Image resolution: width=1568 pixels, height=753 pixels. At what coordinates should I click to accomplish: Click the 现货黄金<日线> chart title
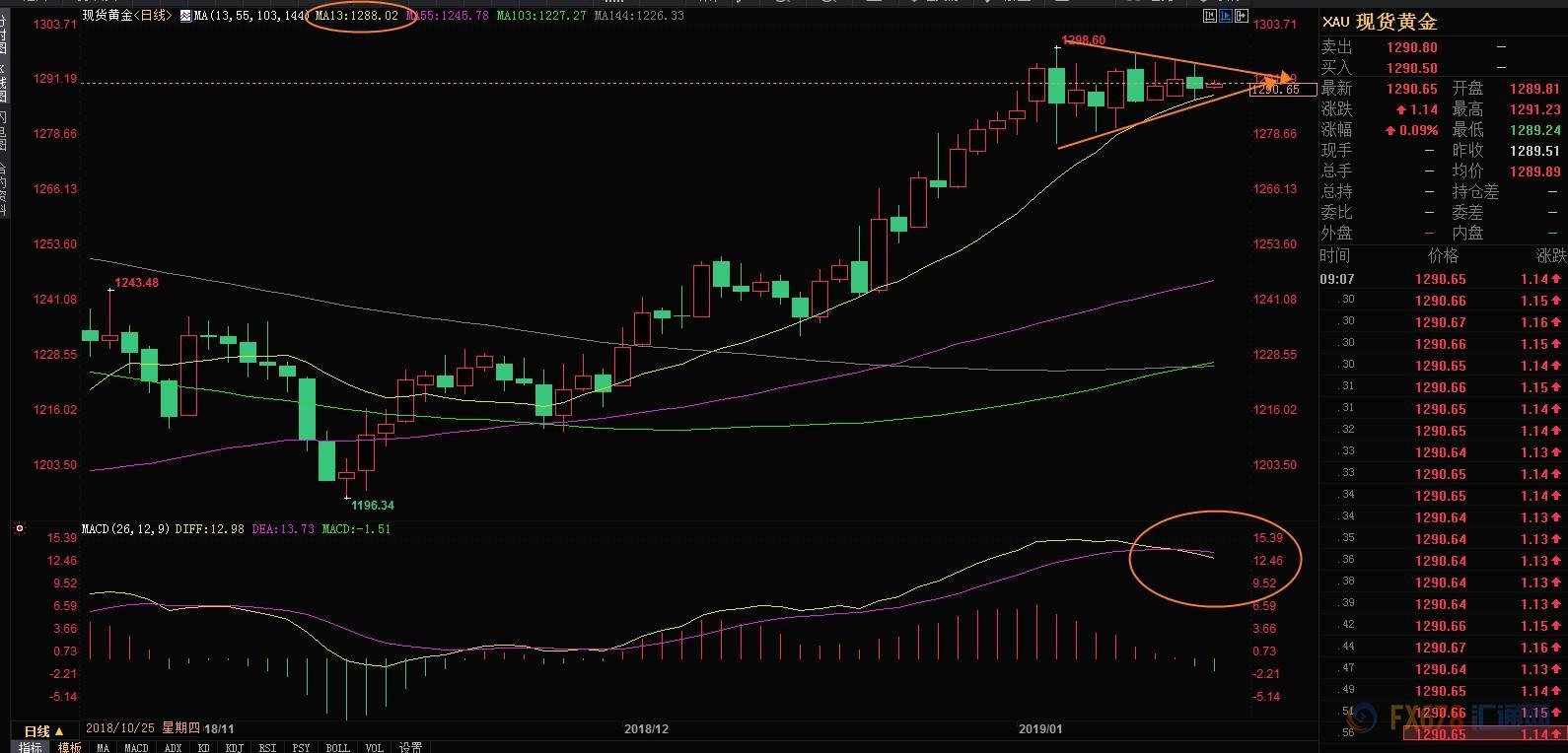(x=125, y=16)
